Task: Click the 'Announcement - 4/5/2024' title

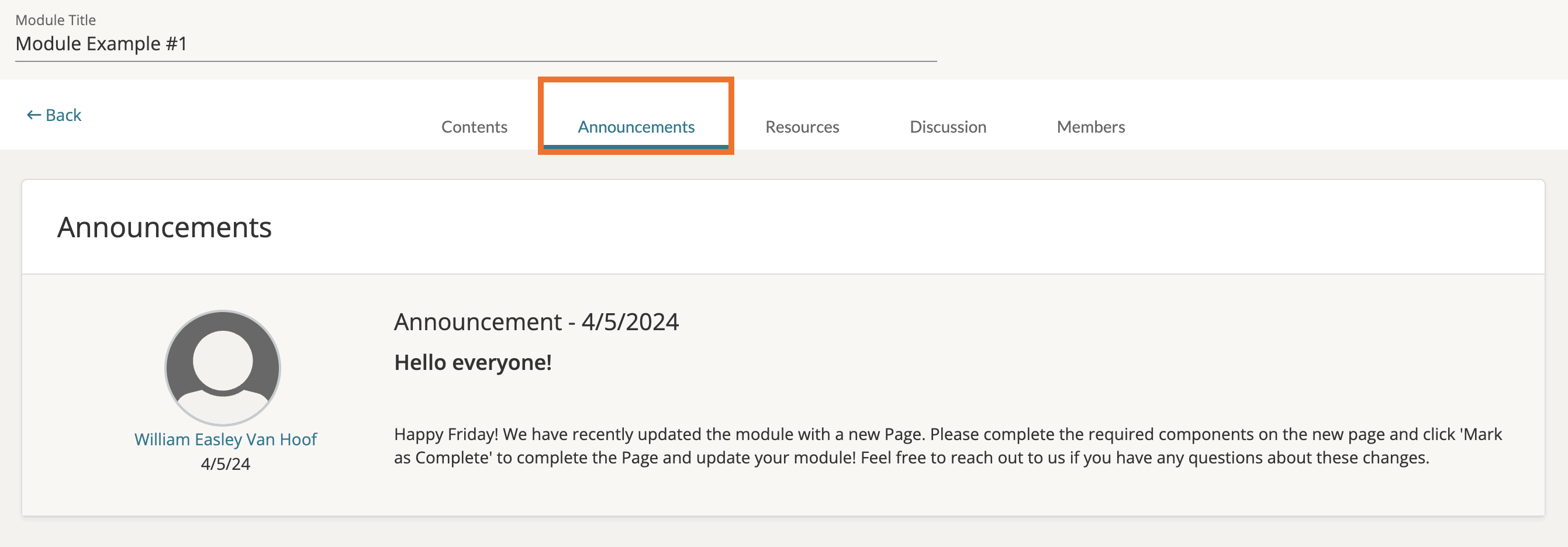Action: coord(536,322)
